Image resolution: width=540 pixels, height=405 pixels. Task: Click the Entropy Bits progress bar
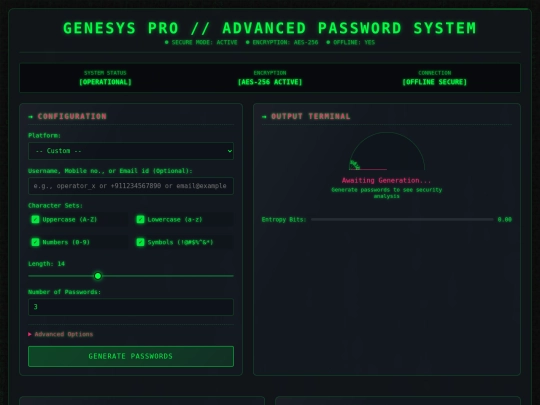[402, 219]
